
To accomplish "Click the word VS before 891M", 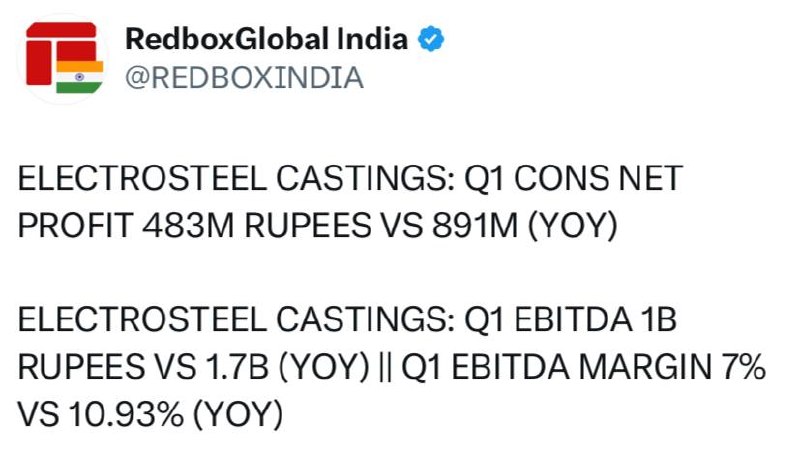I will click(x=402, y=225).
